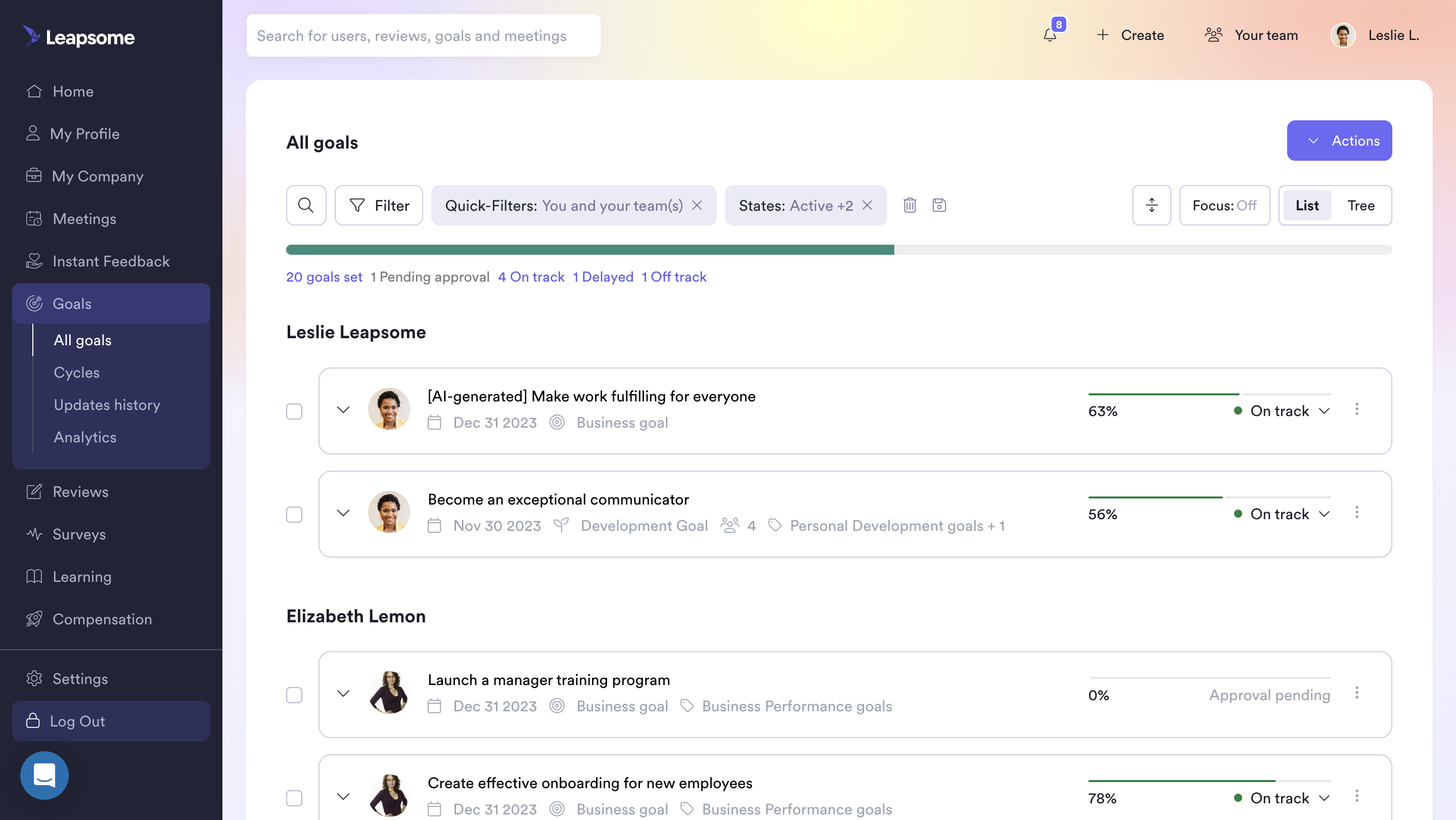The image size is (1456, 820).
Task: Open the Actions dropdown button
Action: pyautogui.click(x=1339, y=141)
